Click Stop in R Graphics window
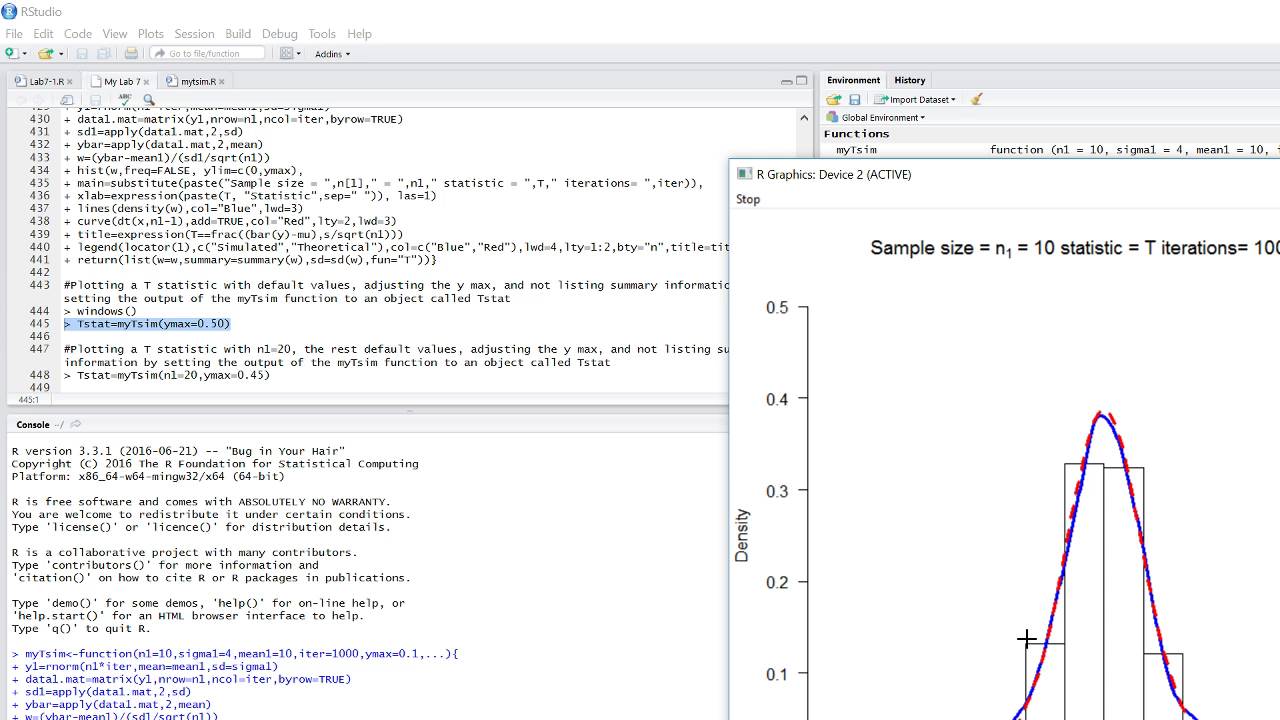Screen dimensions: 1280x720 click(748, 199)
